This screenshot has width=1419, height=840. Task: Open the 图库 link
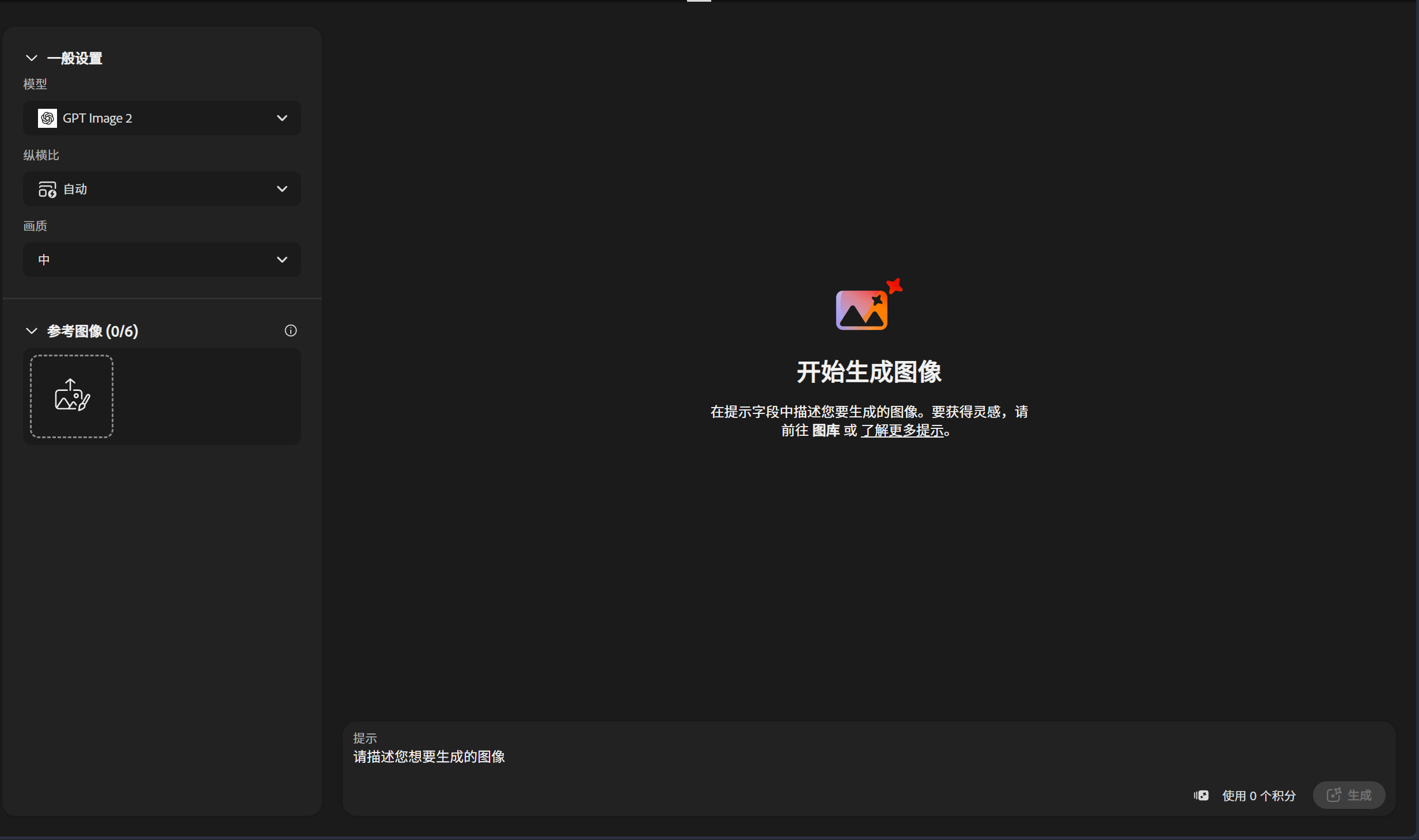[x=826, y=431]
